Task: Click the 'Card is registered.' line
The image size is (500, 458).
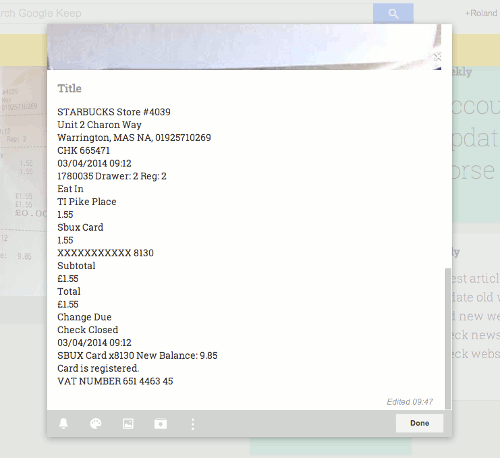Action: 98,368
